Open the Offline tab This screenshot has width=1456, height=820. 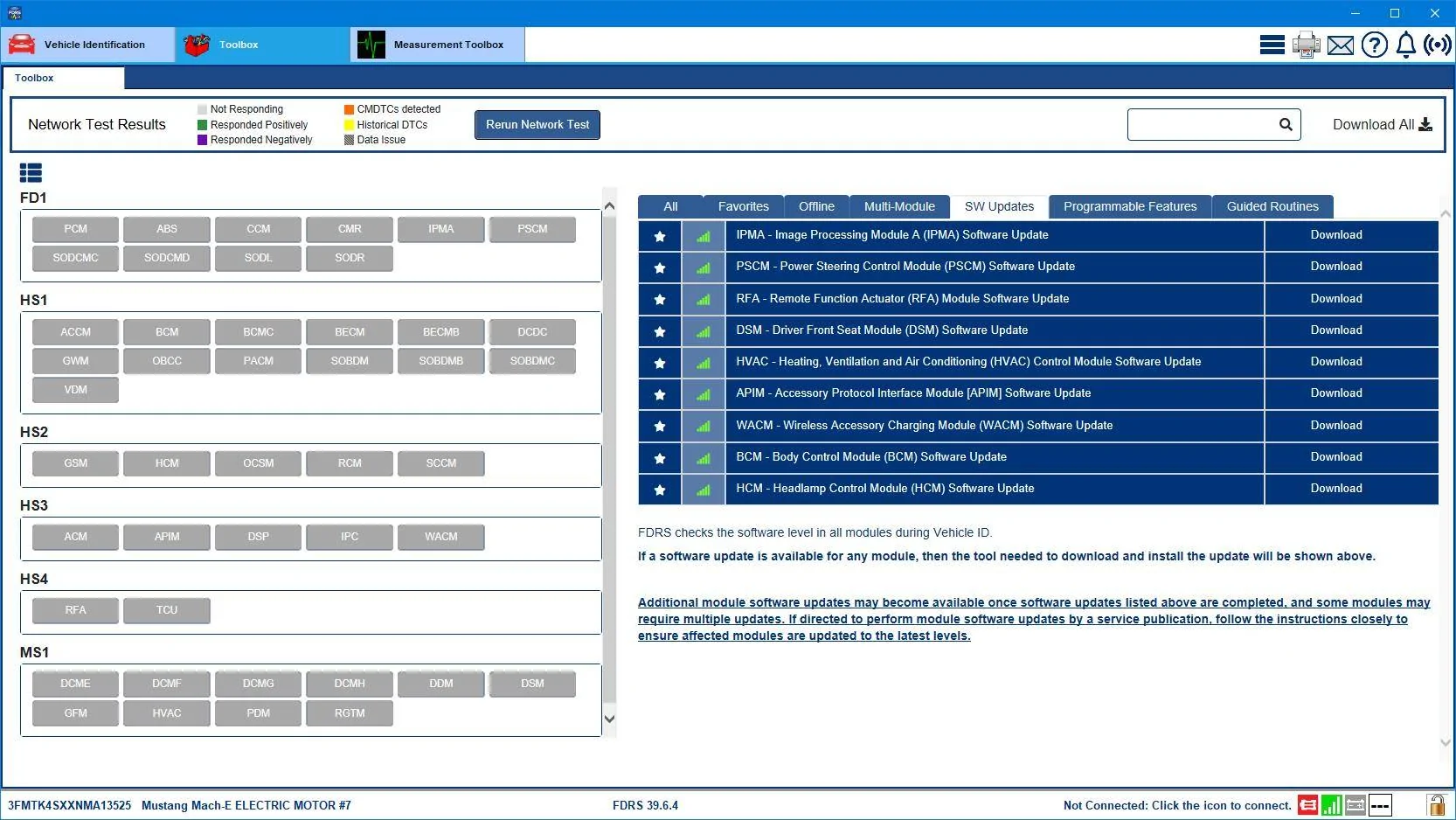click(x=816, y=206)
